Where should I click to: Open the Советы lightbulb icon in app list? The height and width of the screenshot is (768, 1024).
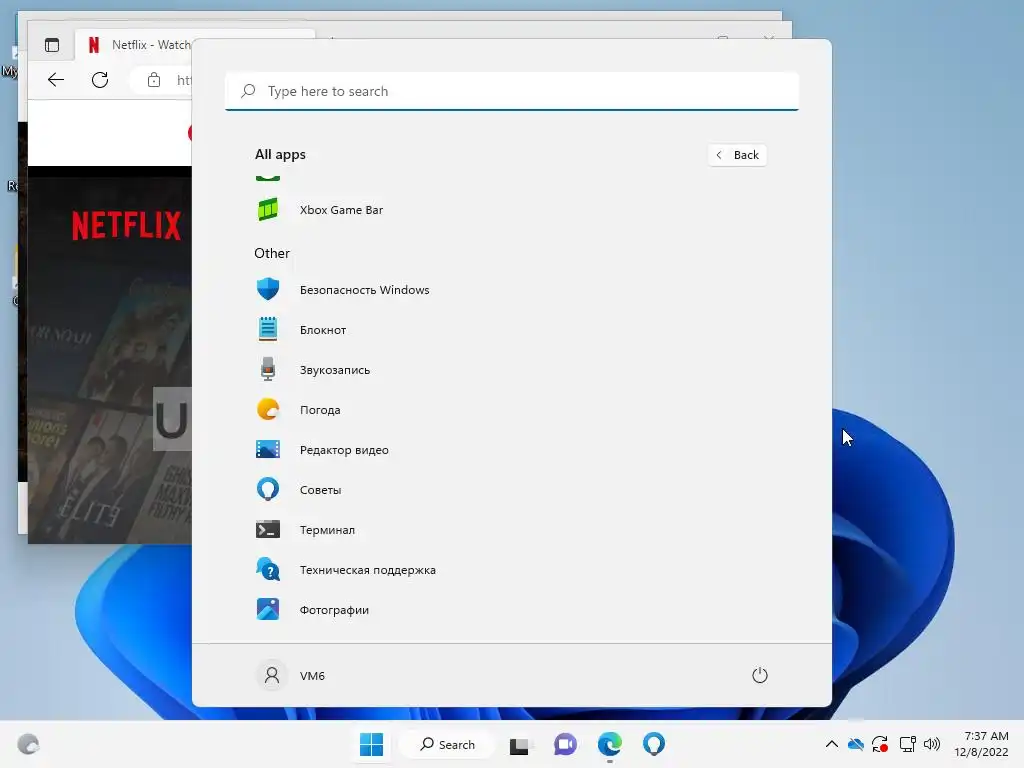click(268, 489)
